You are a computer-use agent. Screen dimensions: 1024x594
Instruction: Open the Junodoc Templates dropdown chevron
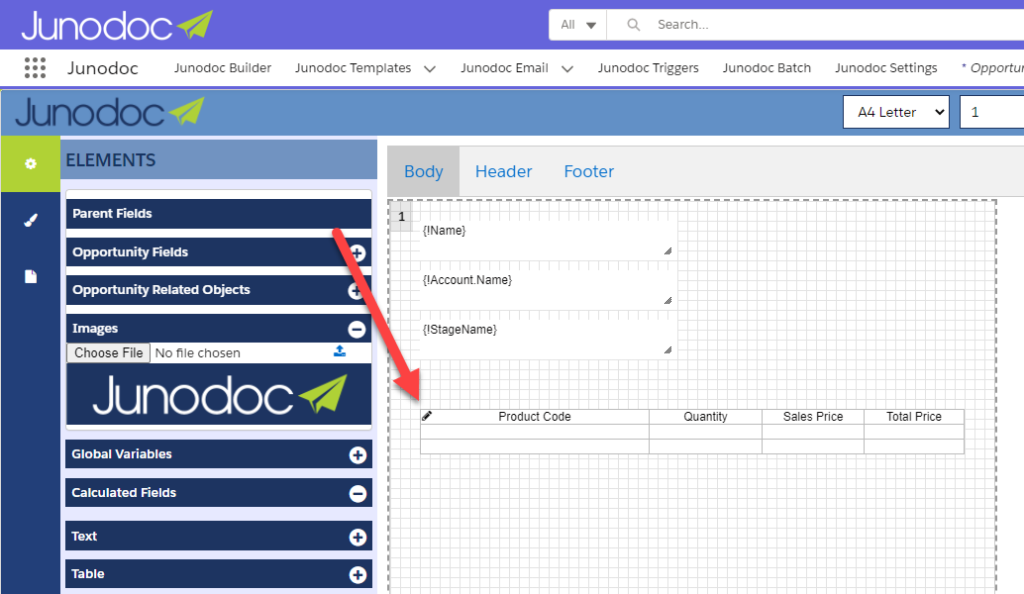point(430,69)
